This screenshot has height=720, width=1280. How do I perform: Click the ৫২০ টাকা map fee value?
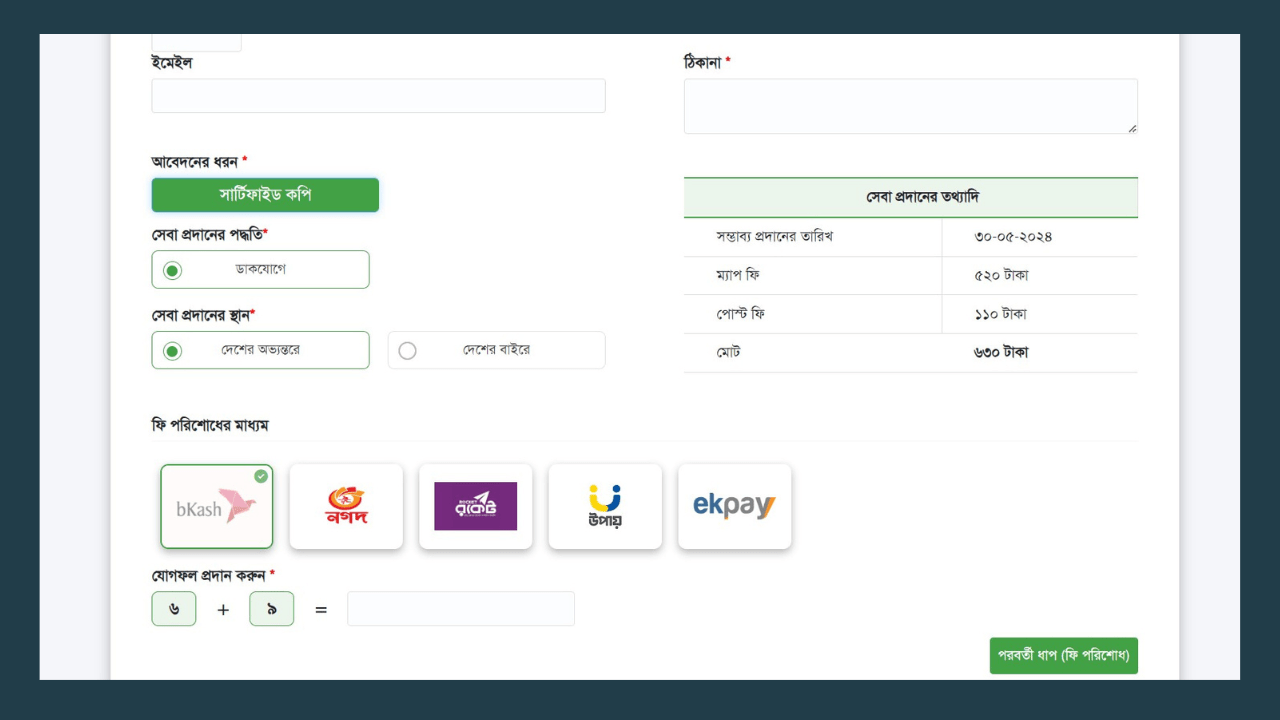tap(1001, 275)
